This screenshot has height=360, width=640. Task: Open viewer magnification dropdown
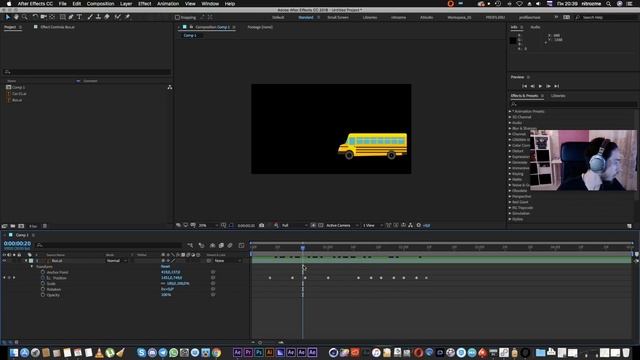tap(208, 225)
